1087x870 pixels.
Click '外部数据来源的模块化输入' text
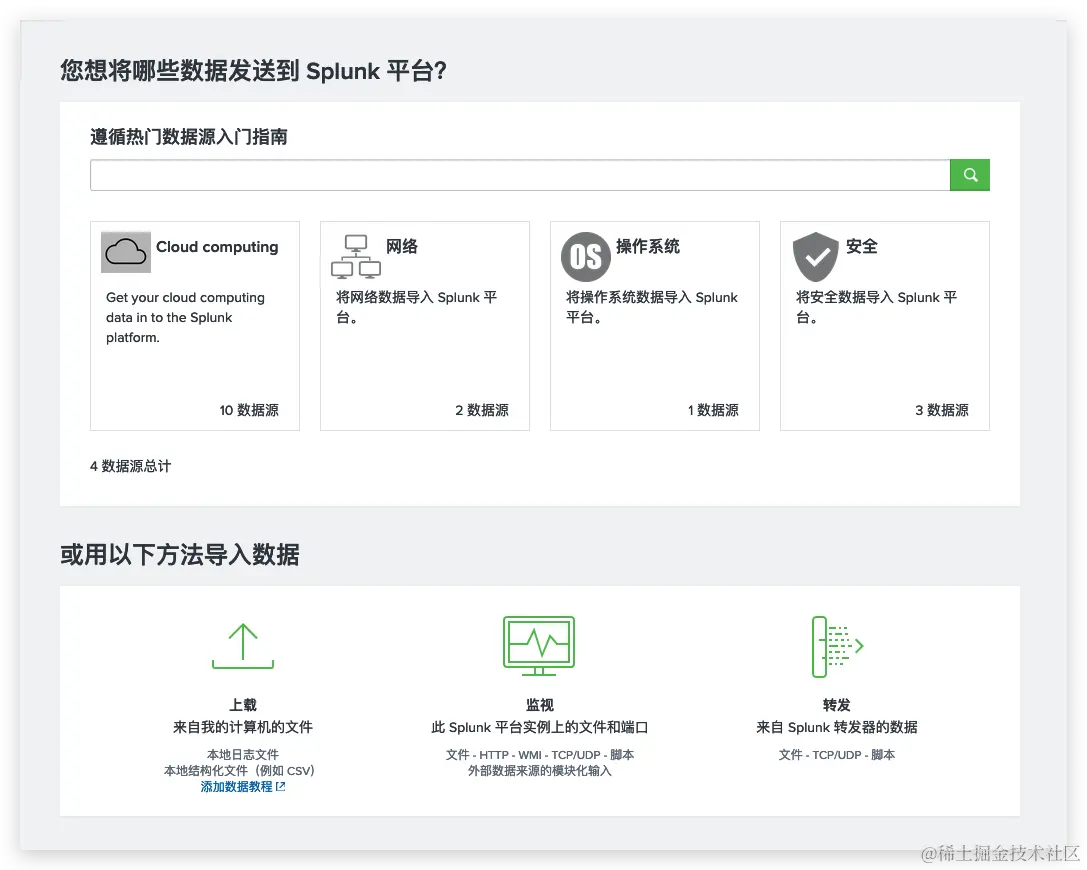click(539, 771)
